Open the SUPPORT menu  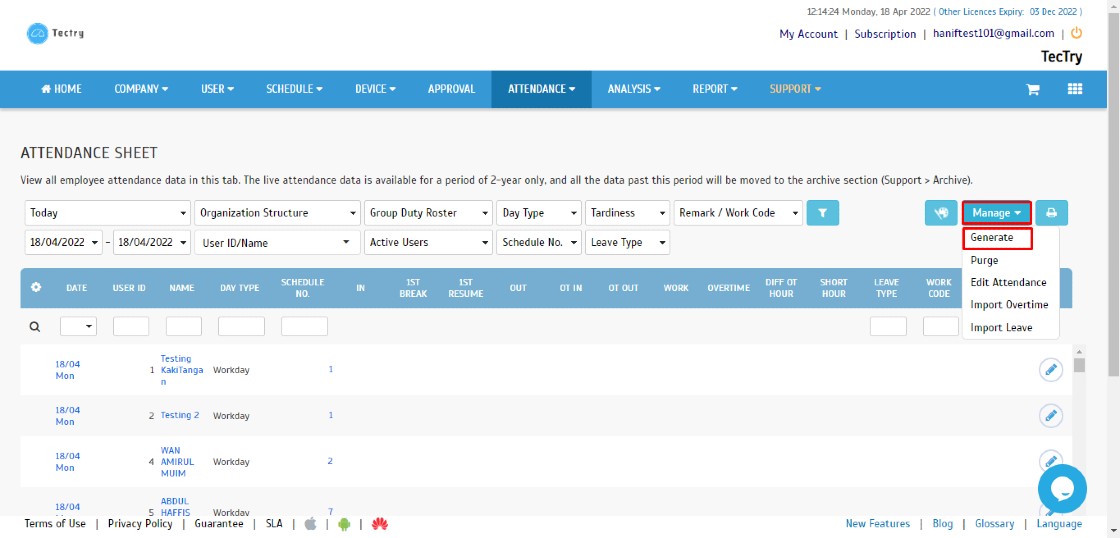tap(796, 89)
